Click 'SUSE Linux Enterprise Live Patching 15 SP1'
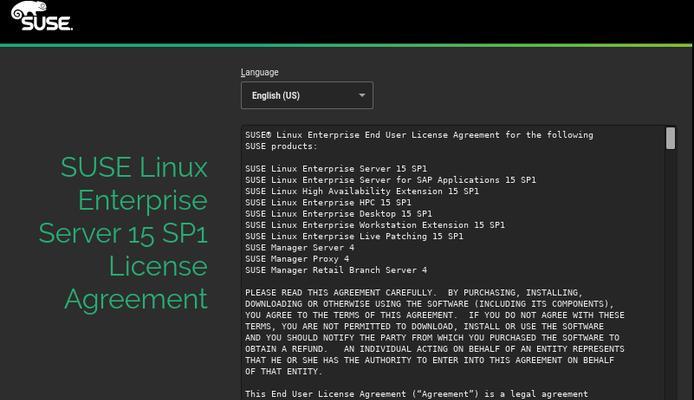Viewport: 694px width, 400px height. click(x=354, y=236)
